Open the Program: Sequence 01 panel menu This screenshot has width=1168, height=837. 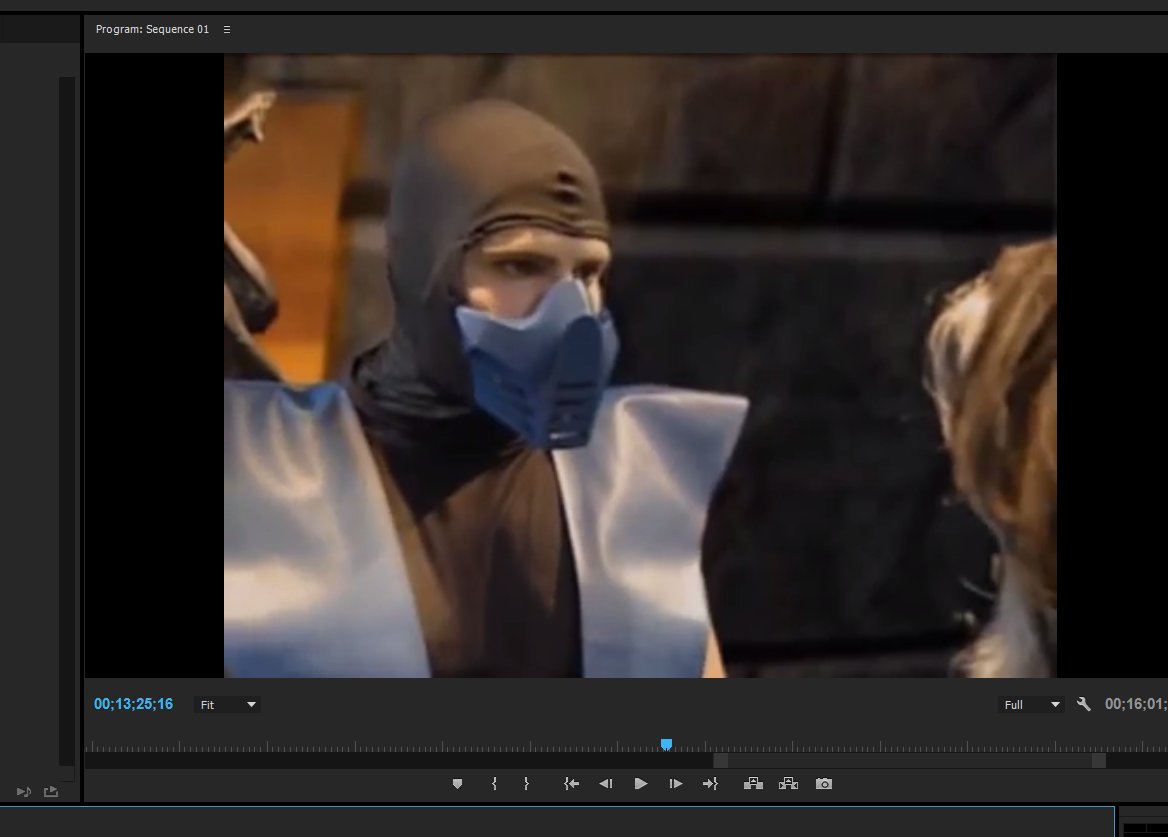point(226,30)
